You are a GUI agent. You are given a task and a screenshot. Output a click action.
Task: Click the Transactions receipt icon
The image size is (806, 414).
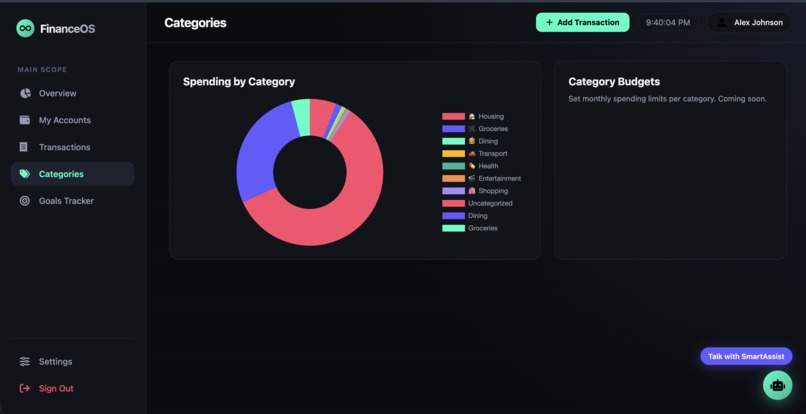click(24, 147)
